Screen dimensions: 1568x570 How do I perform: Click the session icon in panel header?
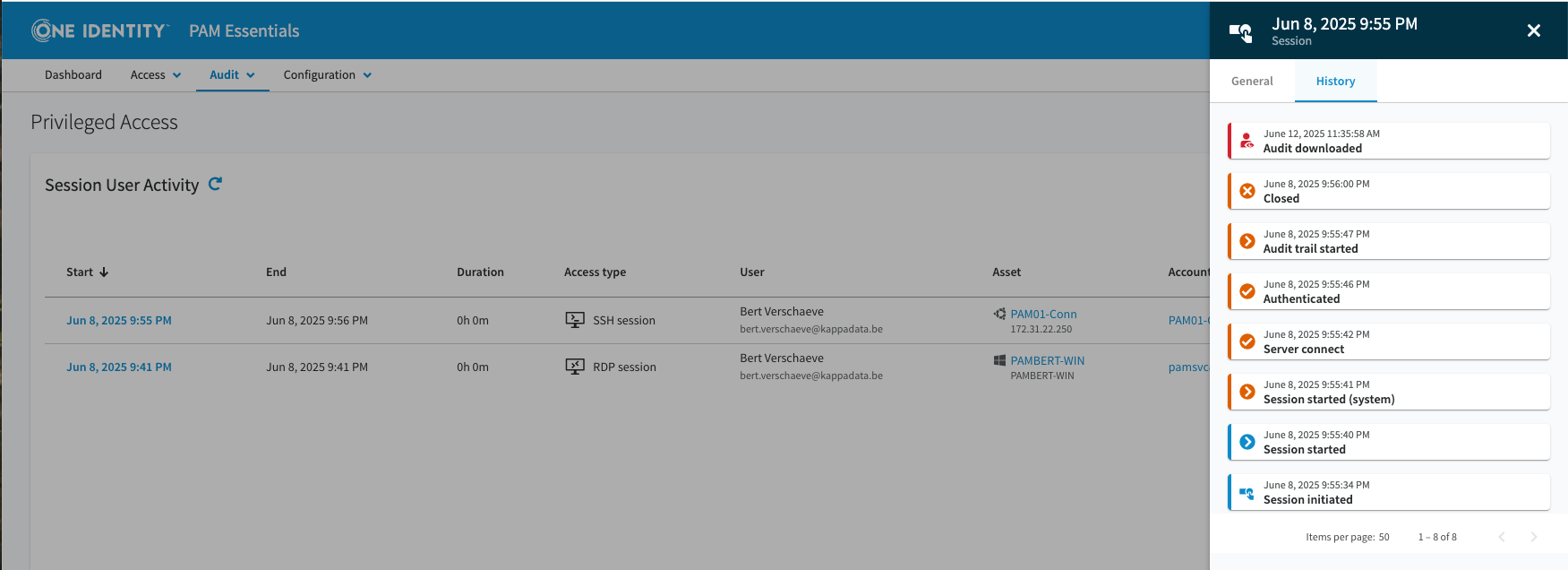(1241, 32)
